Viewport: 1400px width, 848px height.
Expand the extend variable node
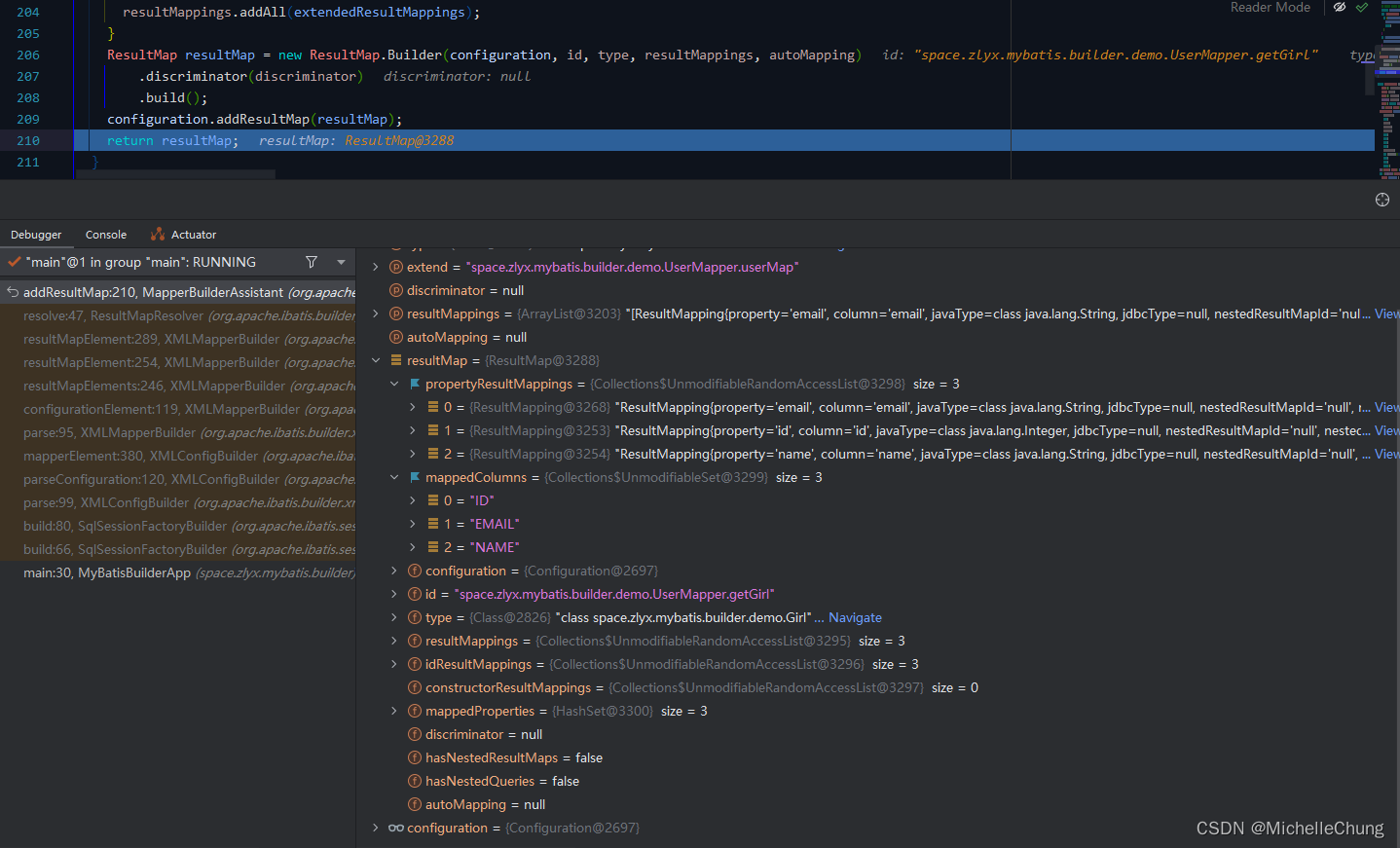pyautogui.click(x=376, y=267)
